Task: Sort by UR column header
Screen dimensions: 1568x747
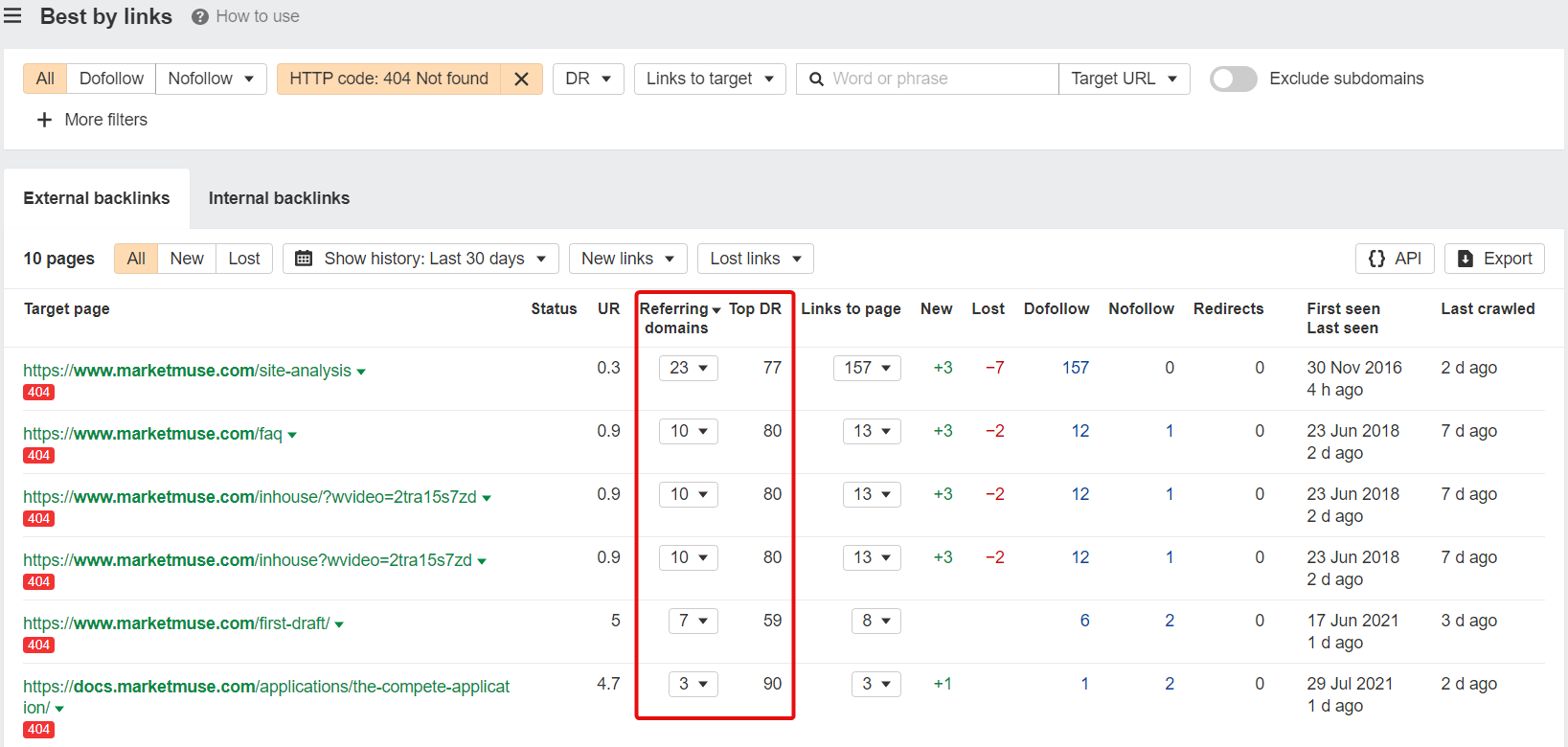Action: (608, 308)
